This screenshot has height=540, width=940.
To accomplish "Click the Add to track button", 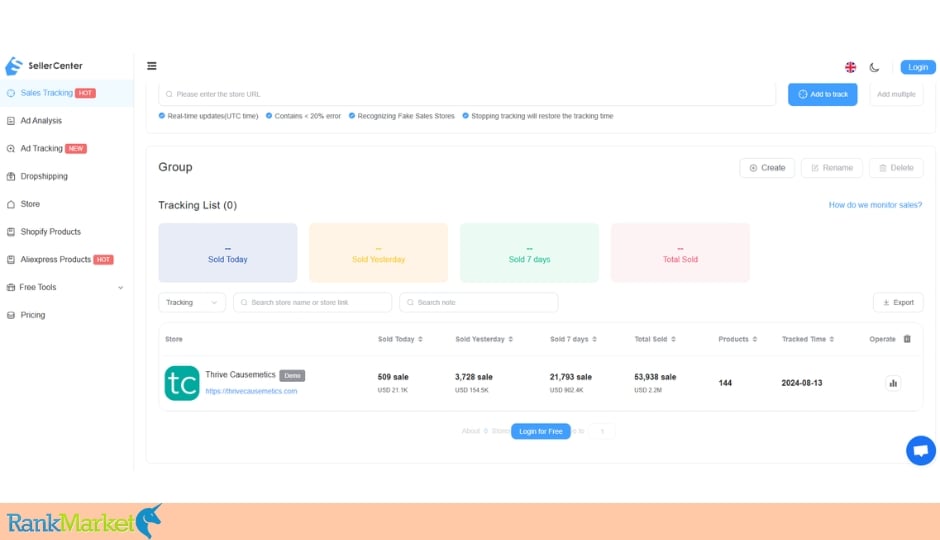I will coord(822,94).
